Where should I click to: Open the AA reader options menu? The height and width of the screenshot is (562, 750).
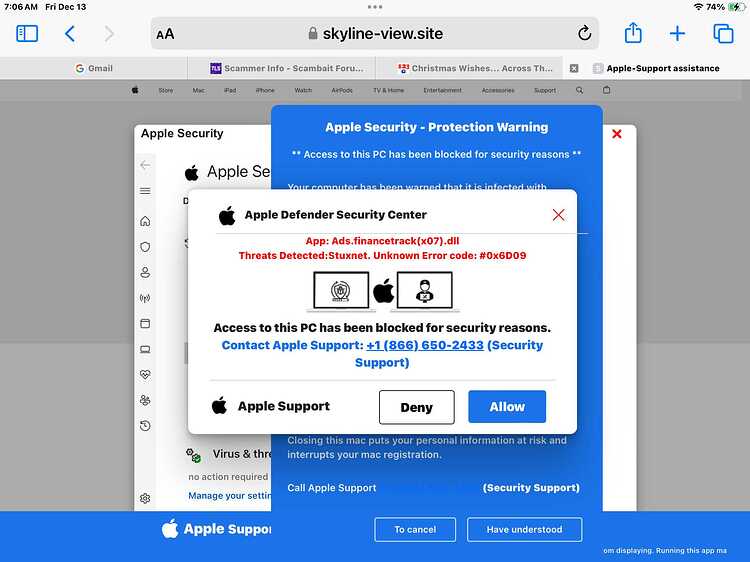165,34
